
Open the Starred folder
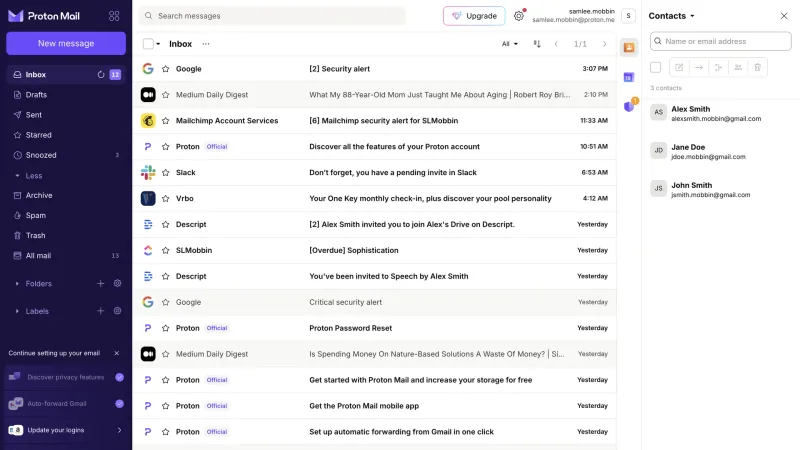tap(66, 135)
